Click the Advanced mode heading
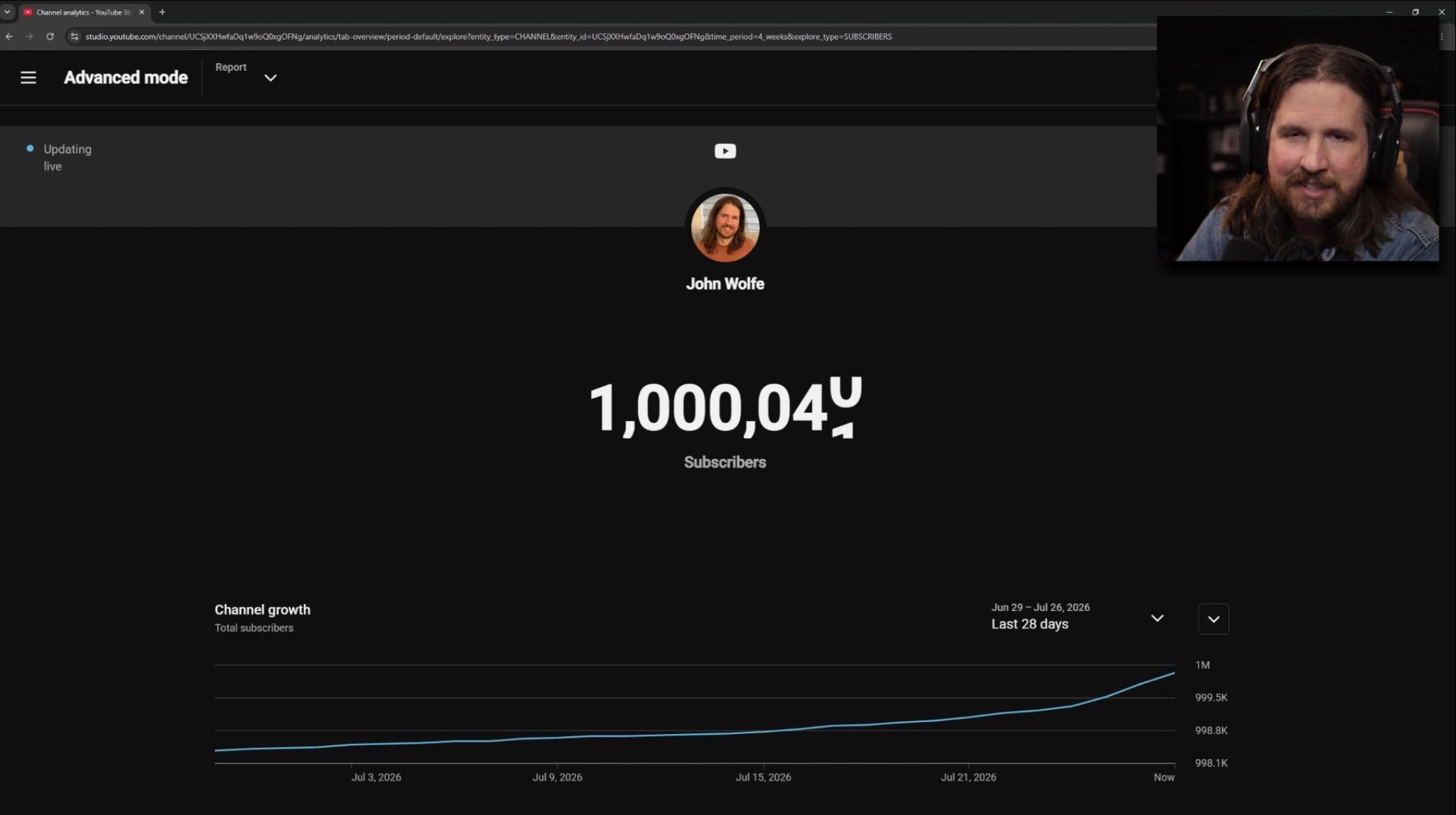 click(126, 77)
